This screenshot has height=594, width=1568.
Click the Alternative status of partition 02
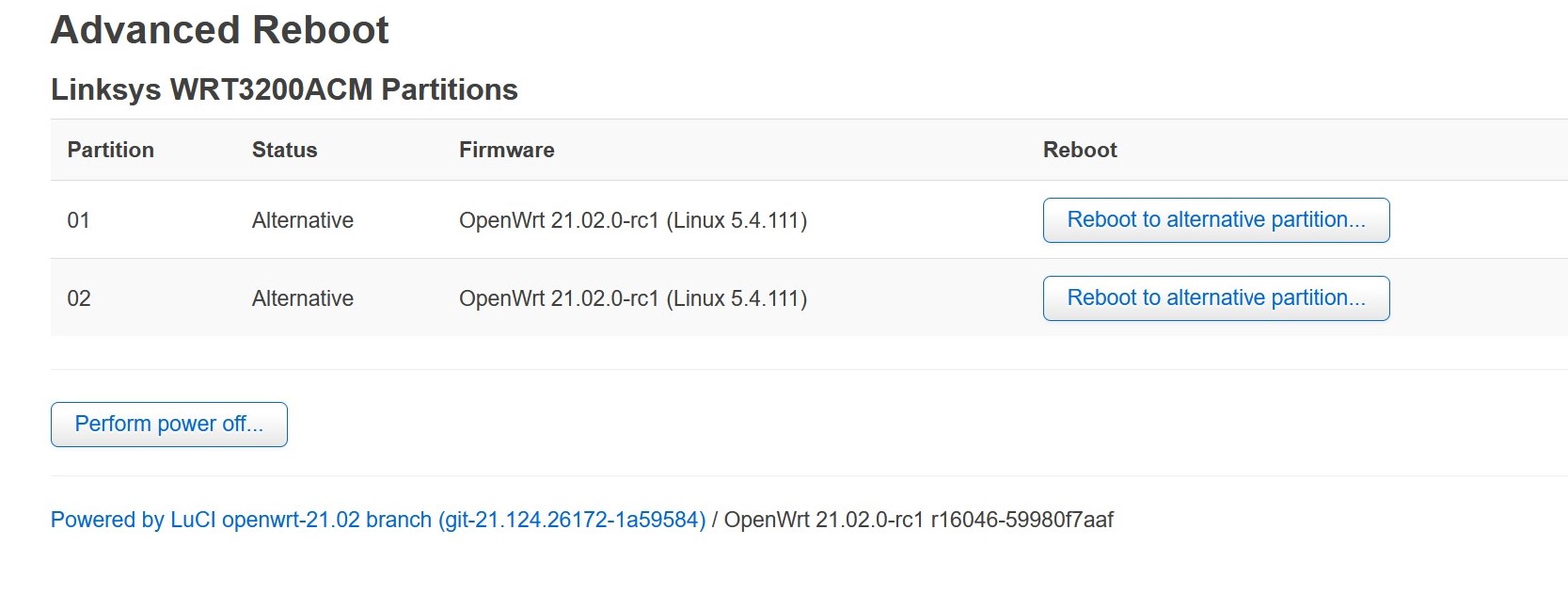302,298
